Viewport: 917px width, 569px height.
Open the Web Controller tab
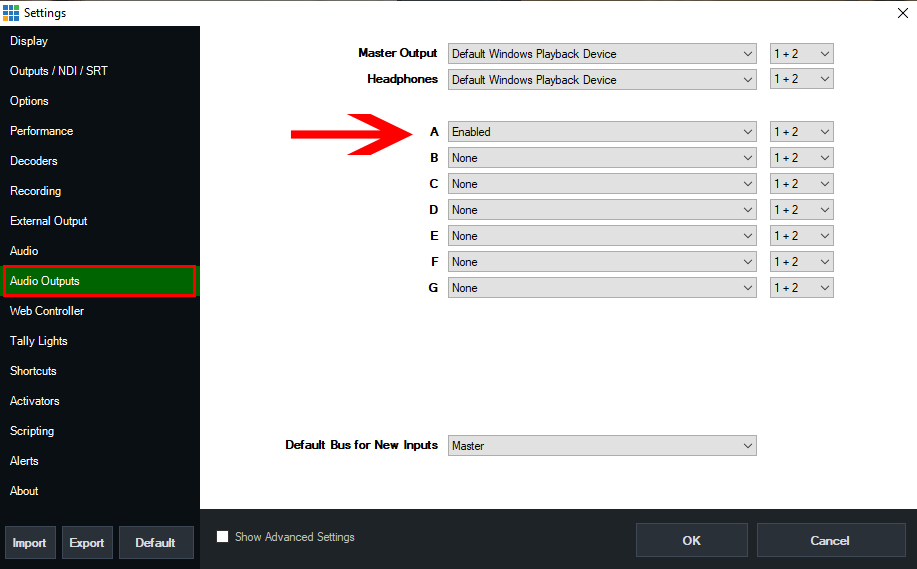(47, 311)
